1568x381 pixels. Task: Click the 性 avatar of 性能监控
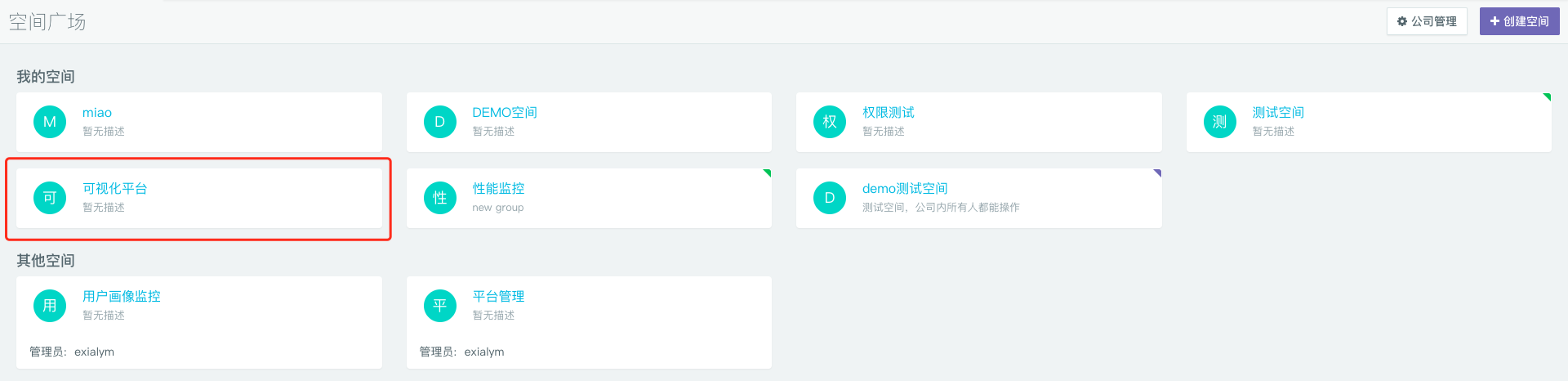tap(439, 198)
